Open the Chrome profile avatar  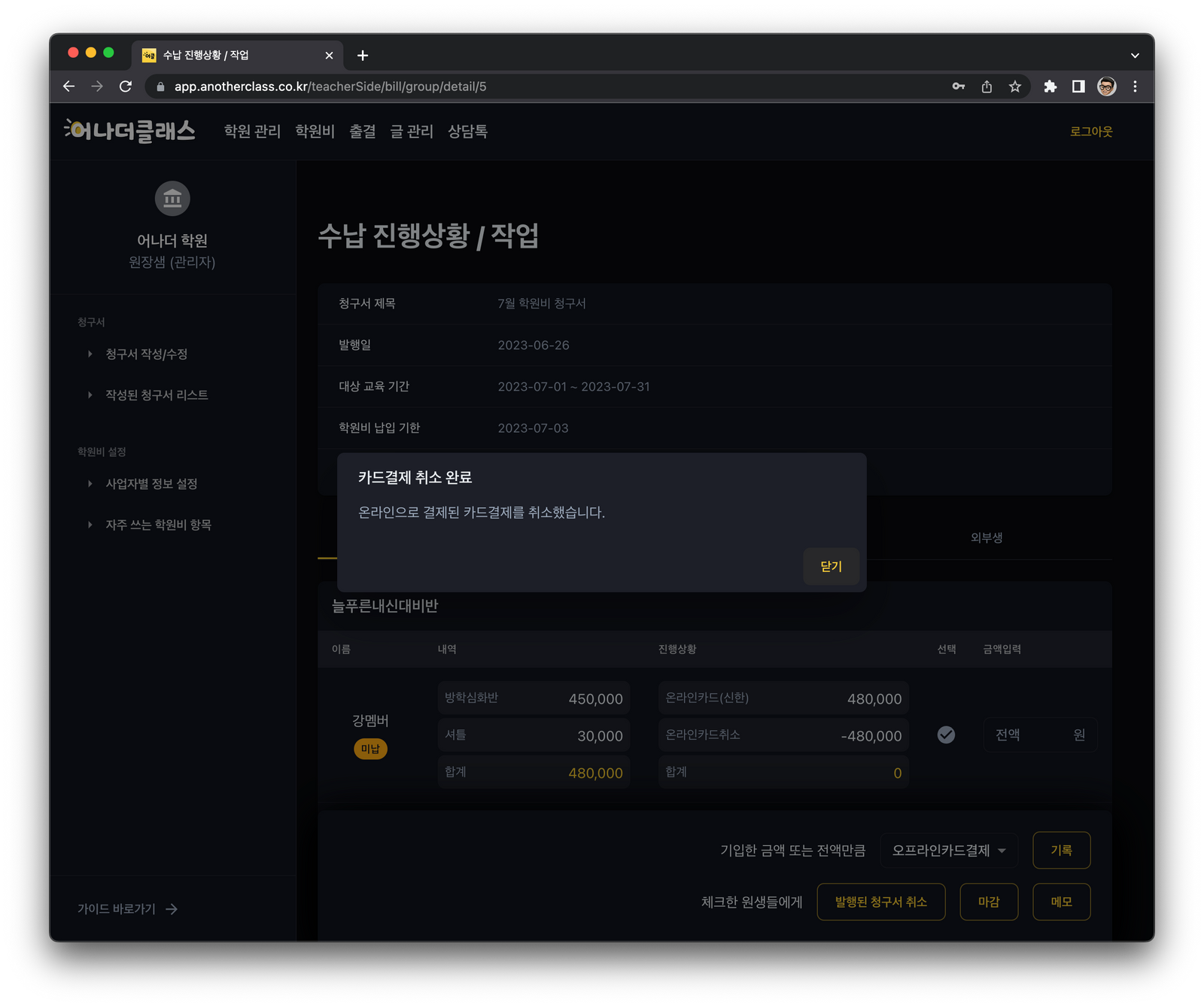pyautogui.click(x=1106, y=87)
